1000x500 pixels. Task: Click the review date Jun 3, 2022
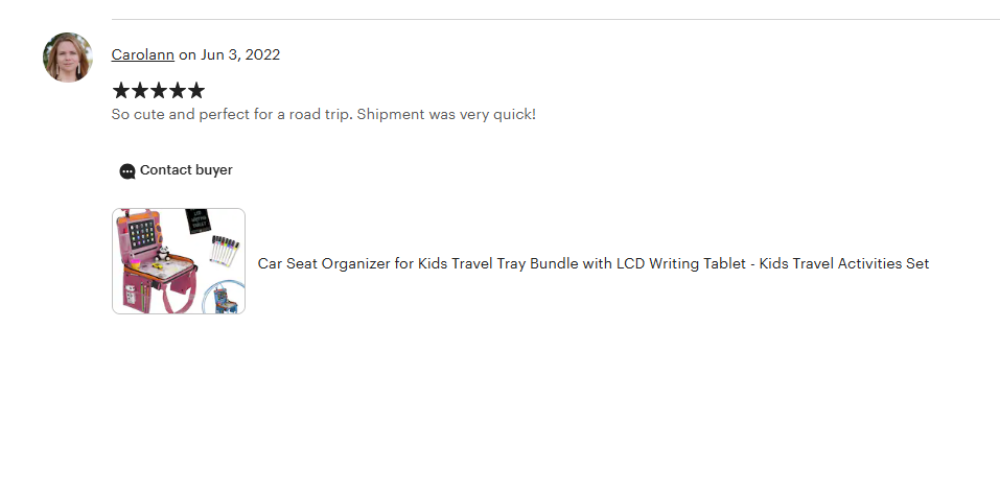240,55
